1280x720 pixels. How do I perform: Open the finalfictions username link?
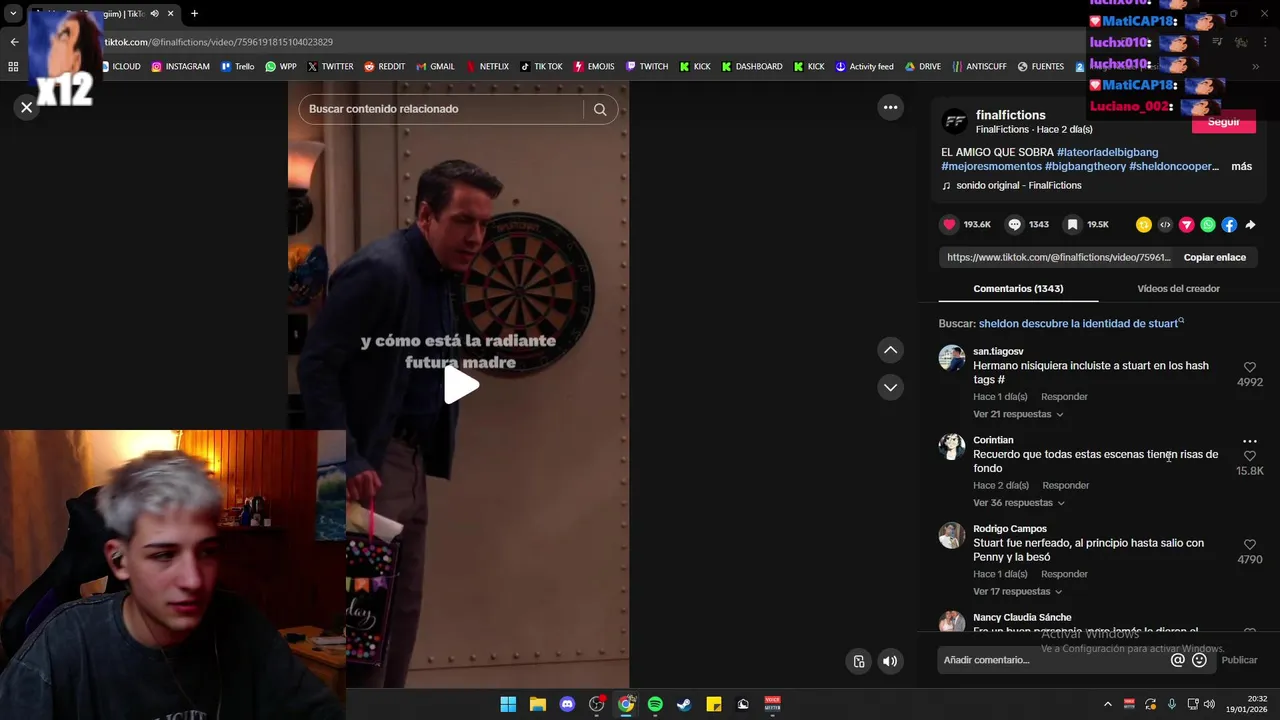(x=1010, y=115)
